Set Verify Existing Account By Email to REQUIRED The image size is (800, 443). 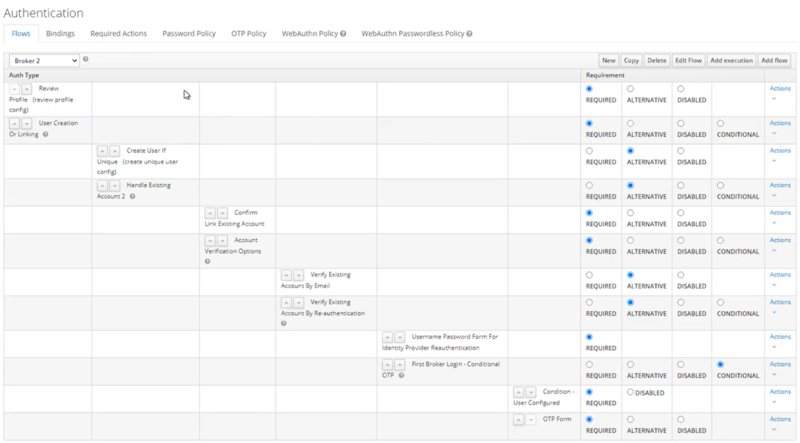click(x=589, y=275)
